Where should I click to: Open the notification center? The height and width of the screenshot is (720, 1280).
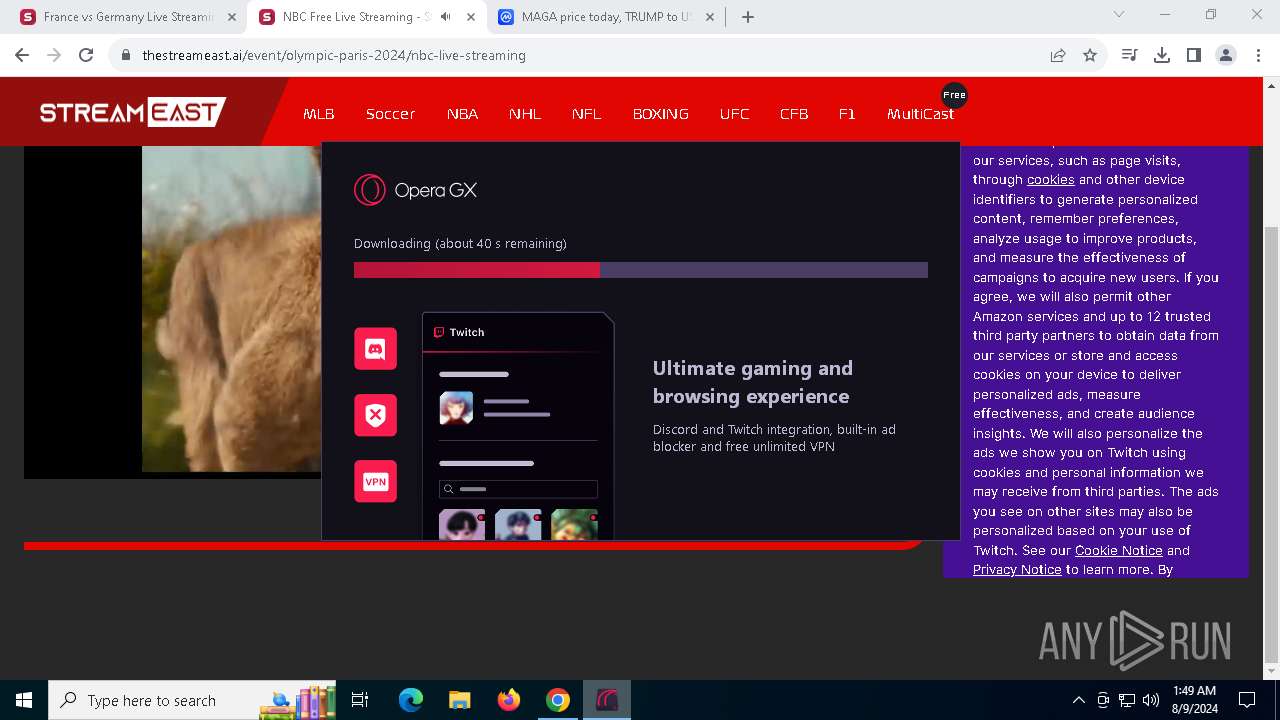(1247, 700)
